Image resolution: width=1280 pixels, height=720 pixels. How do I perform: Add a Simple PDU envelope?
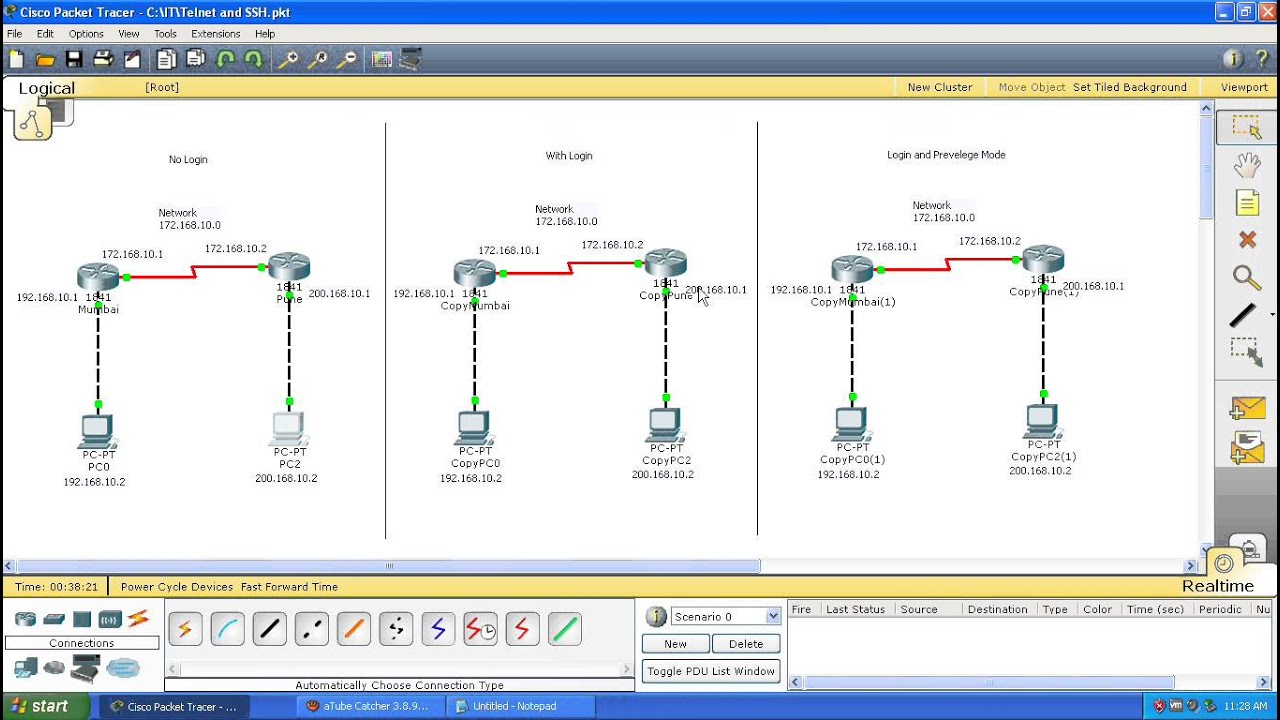1247,408
